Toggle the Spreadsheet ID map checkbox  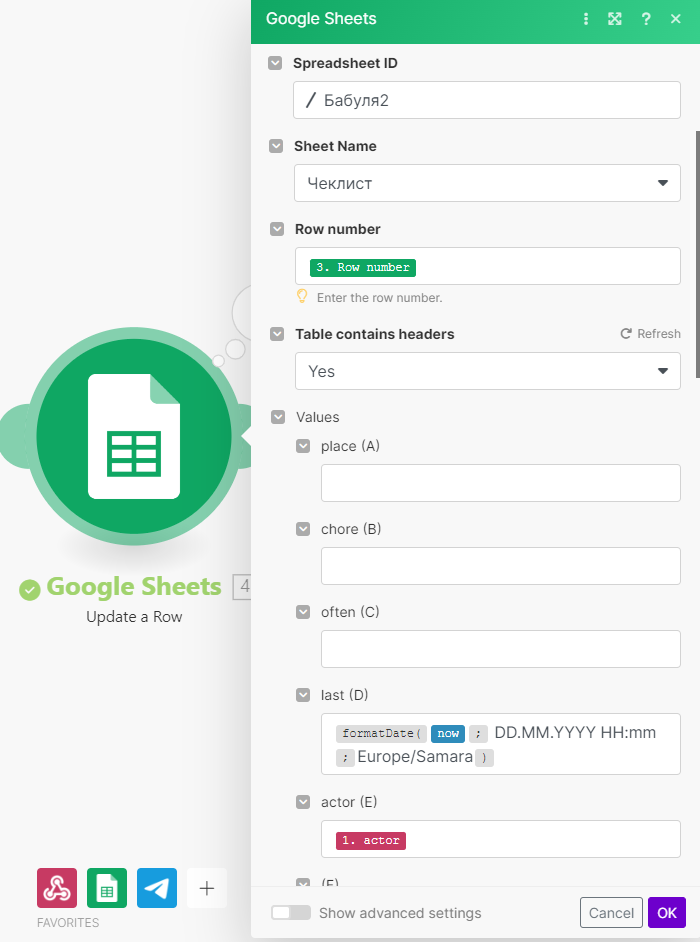pyautogui.click(x=275, y=63)
